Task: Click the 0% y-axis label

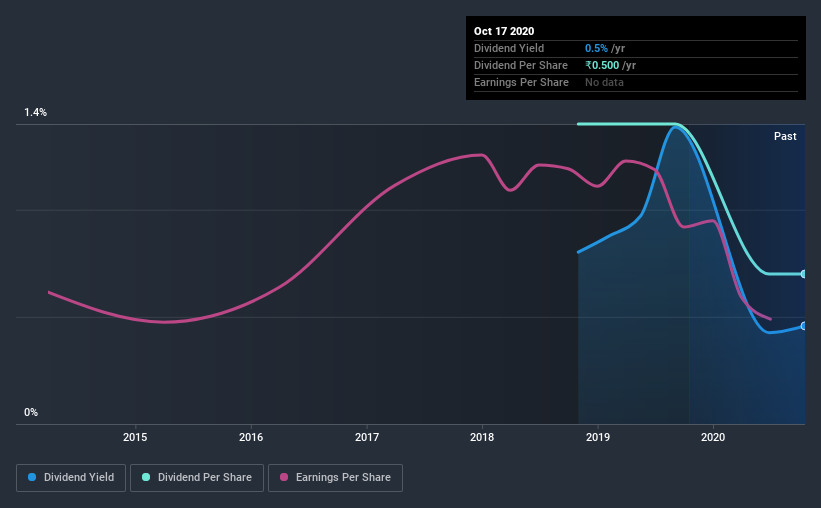Action: pyautogui.click(x=31, y=412)
